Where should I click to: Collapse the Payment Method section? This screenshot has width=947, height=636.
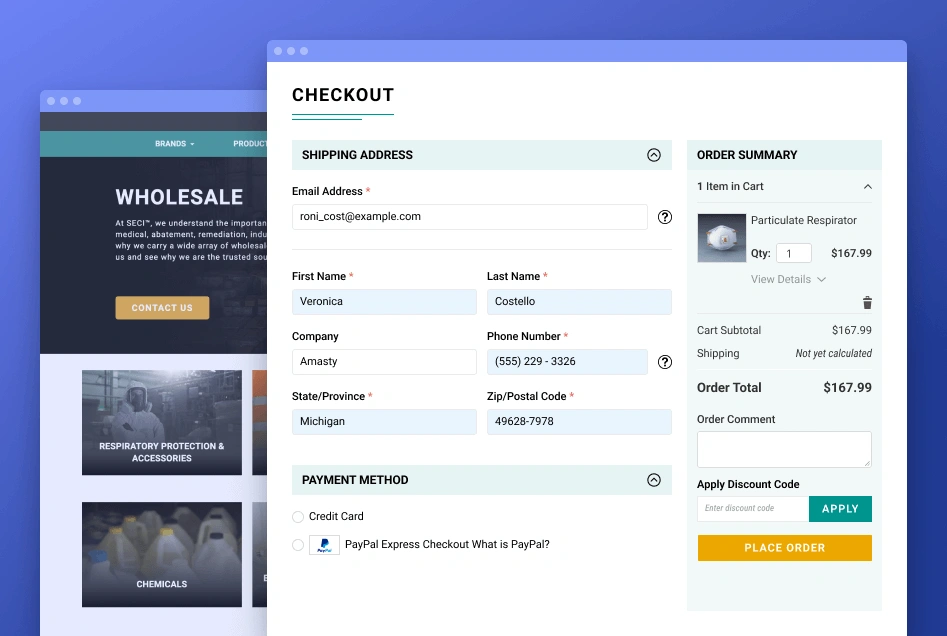[x=654, y=480]
